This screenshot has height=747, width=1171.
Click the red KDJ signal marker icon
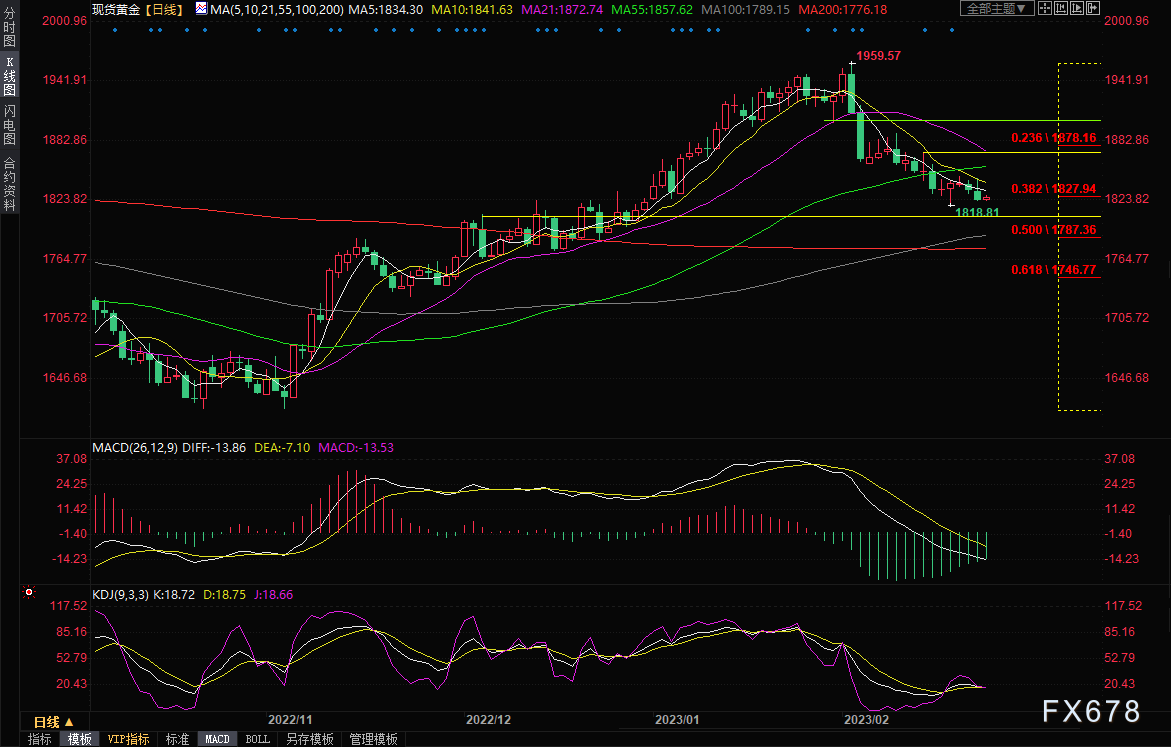tap(29, 592)
